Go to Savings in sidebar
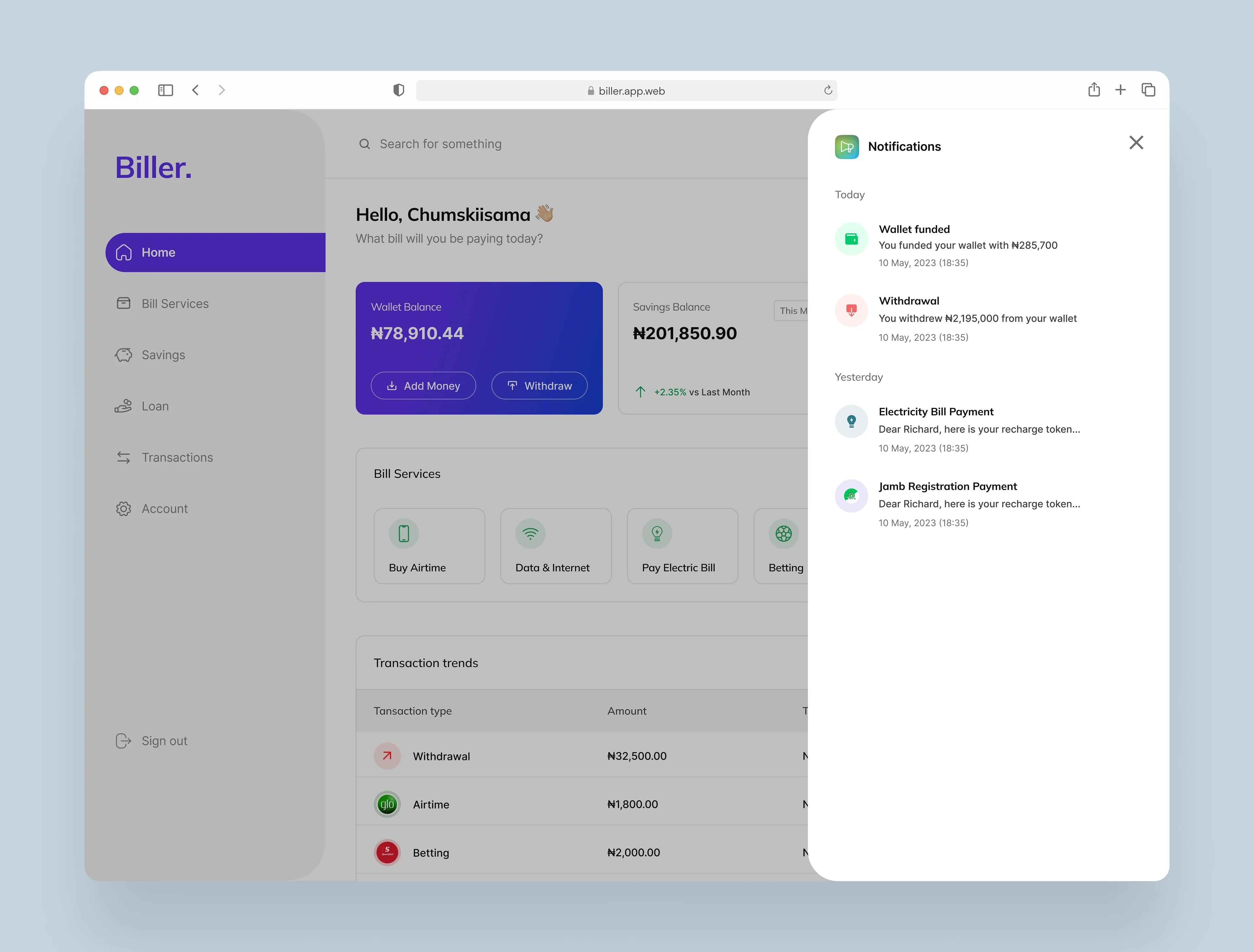Screen dimensions: 1254x952 coord(163,355)
